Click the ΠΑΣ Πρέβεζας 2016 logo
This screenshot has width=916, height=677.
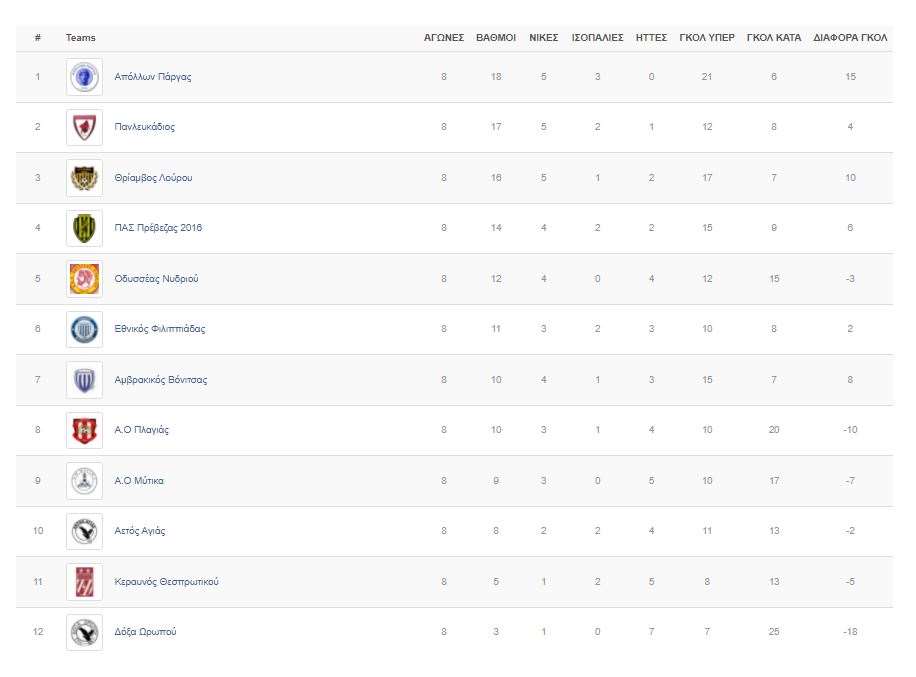click(84, 228)
